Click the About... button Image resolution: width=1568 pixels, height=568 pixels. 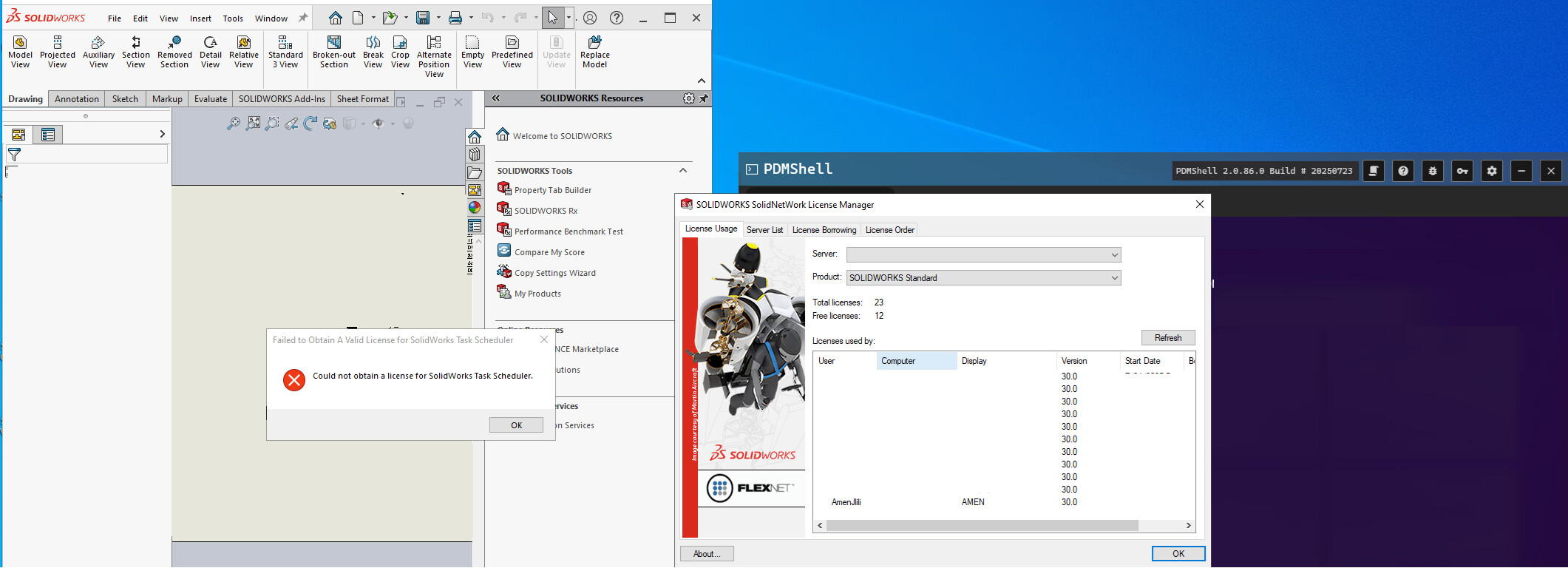(707, 554)
